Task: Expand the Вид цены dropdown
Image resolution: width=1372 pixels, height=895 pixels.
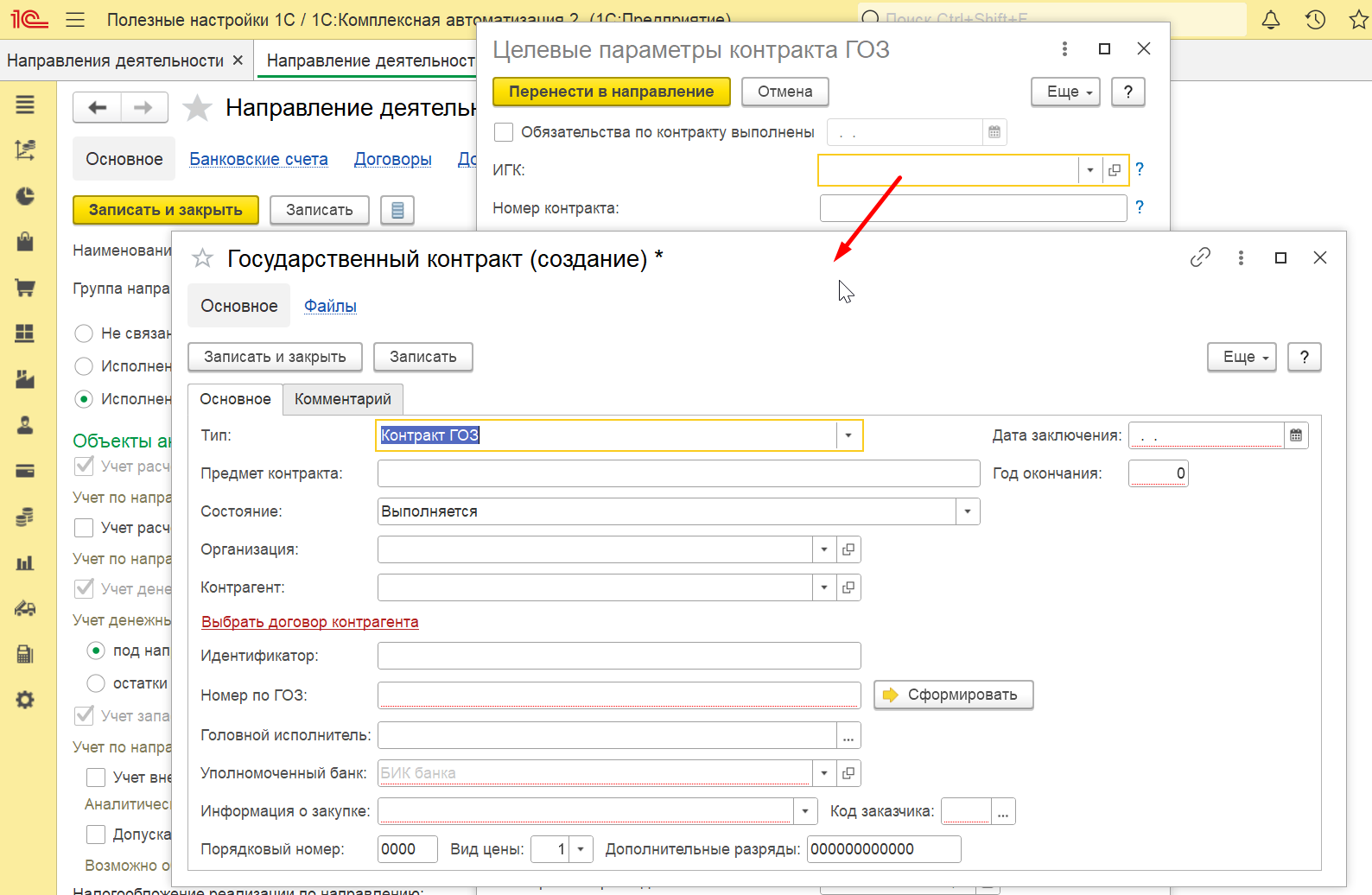Action: 581,849
